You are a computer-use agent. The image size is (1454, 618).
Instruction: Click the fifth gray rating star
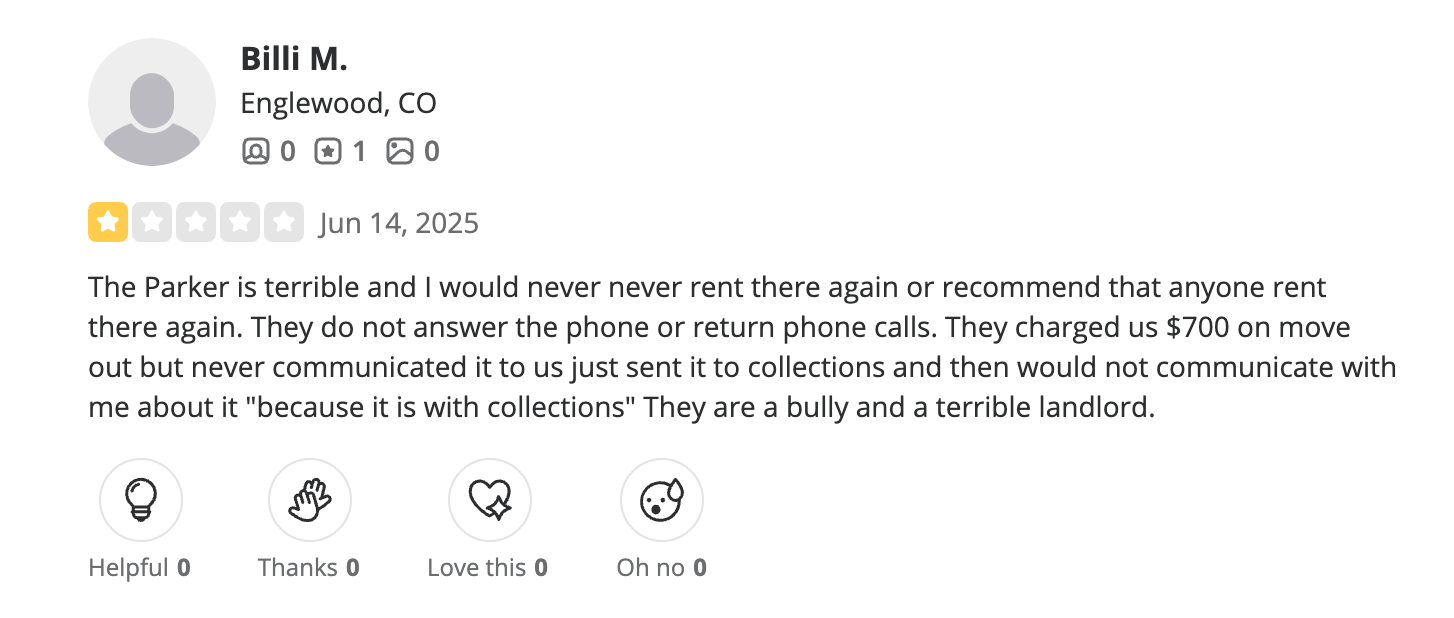click(x=284, y=222)
